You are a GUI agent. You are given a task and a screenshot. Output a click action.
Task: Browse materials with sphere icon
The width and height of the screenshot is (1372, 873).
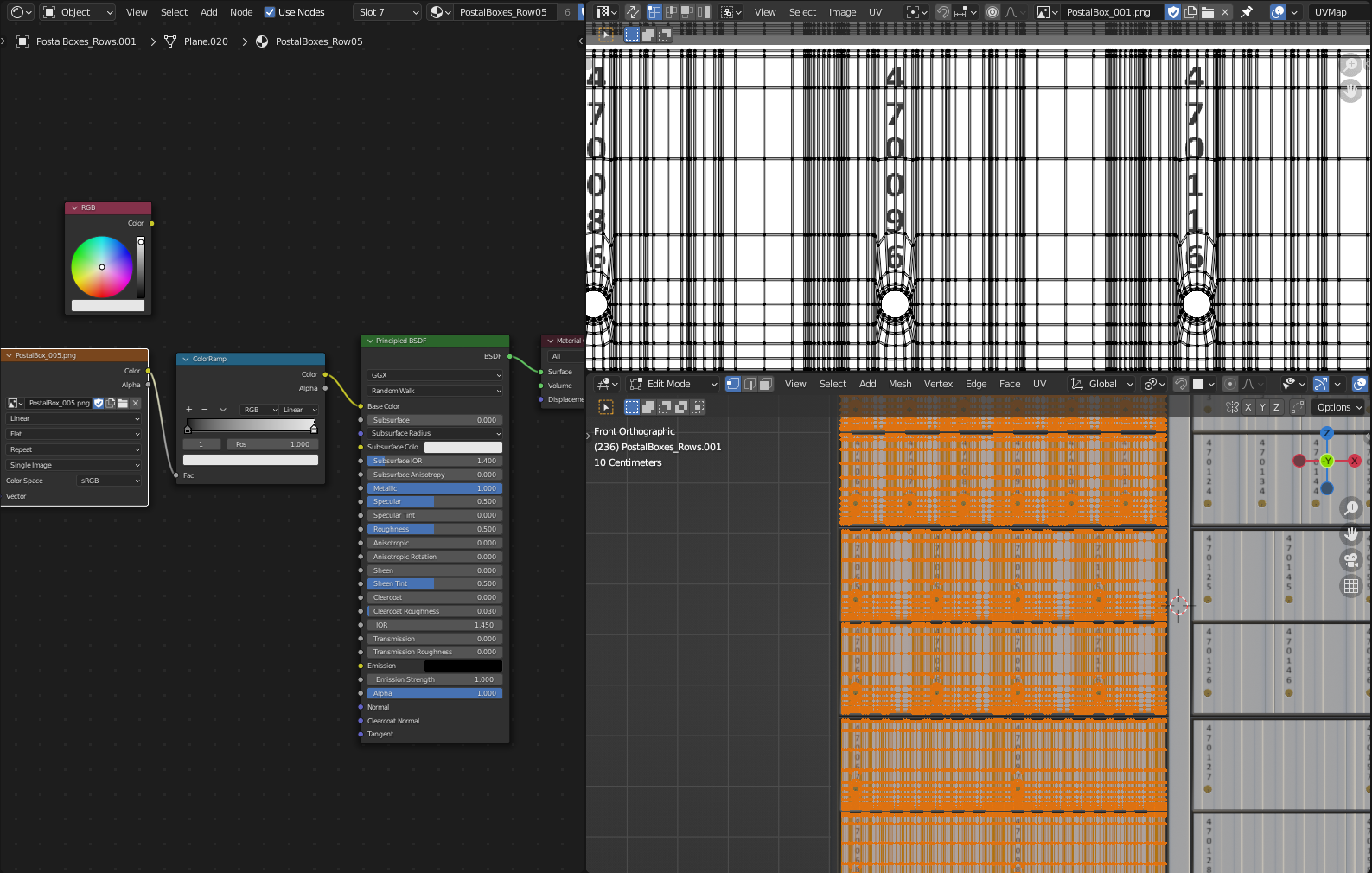440,12
